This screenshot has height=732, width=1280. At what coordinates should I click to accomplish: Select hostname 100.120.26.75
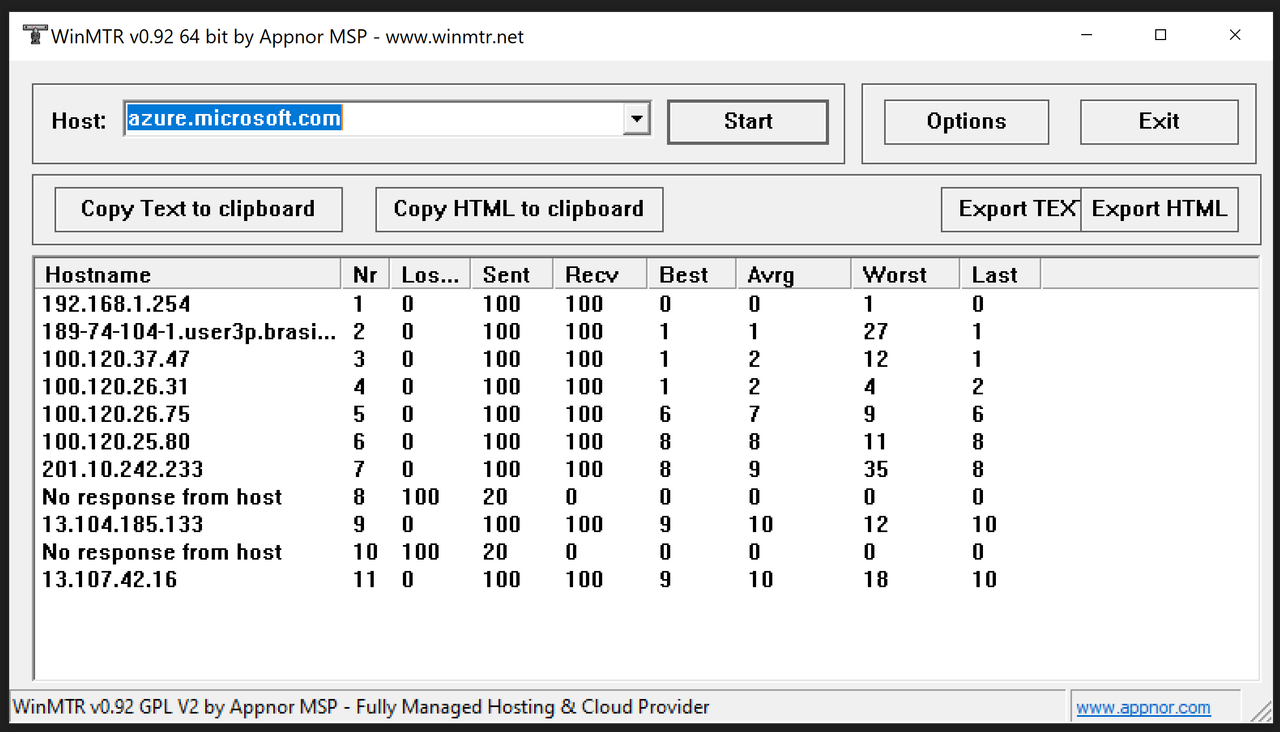pos(116,414)
